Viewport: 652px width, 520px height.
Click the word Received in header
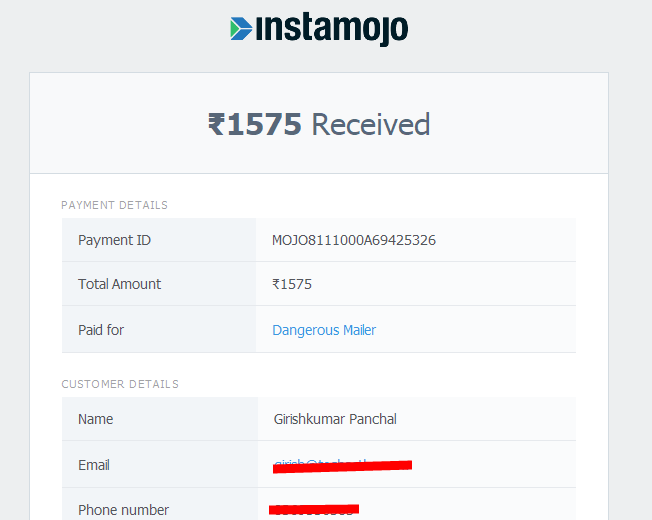tap(371, 124)
